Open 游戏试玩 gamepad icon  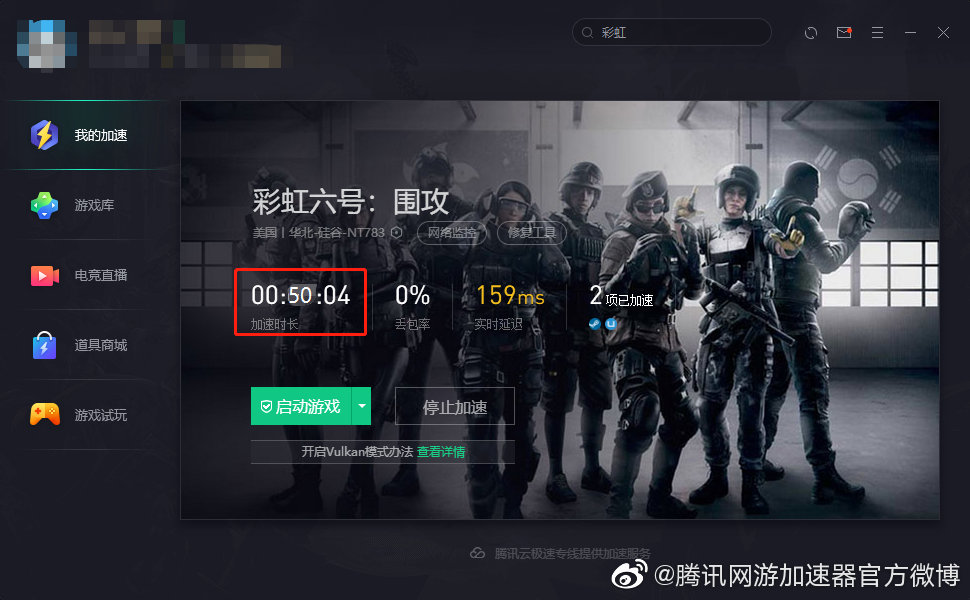45,414
